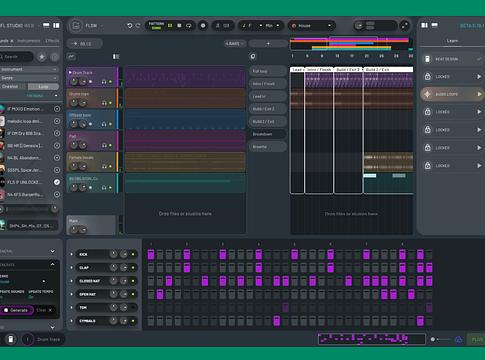Viewport: 485px width, 360px height.
Task: Switch to the Instruments browser tab
Action: point(29,41)
